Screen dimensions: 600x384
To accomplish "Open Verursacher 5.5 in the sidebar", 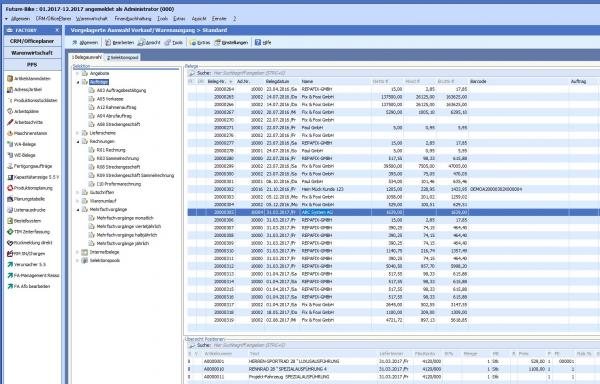I will pos(26,264).
